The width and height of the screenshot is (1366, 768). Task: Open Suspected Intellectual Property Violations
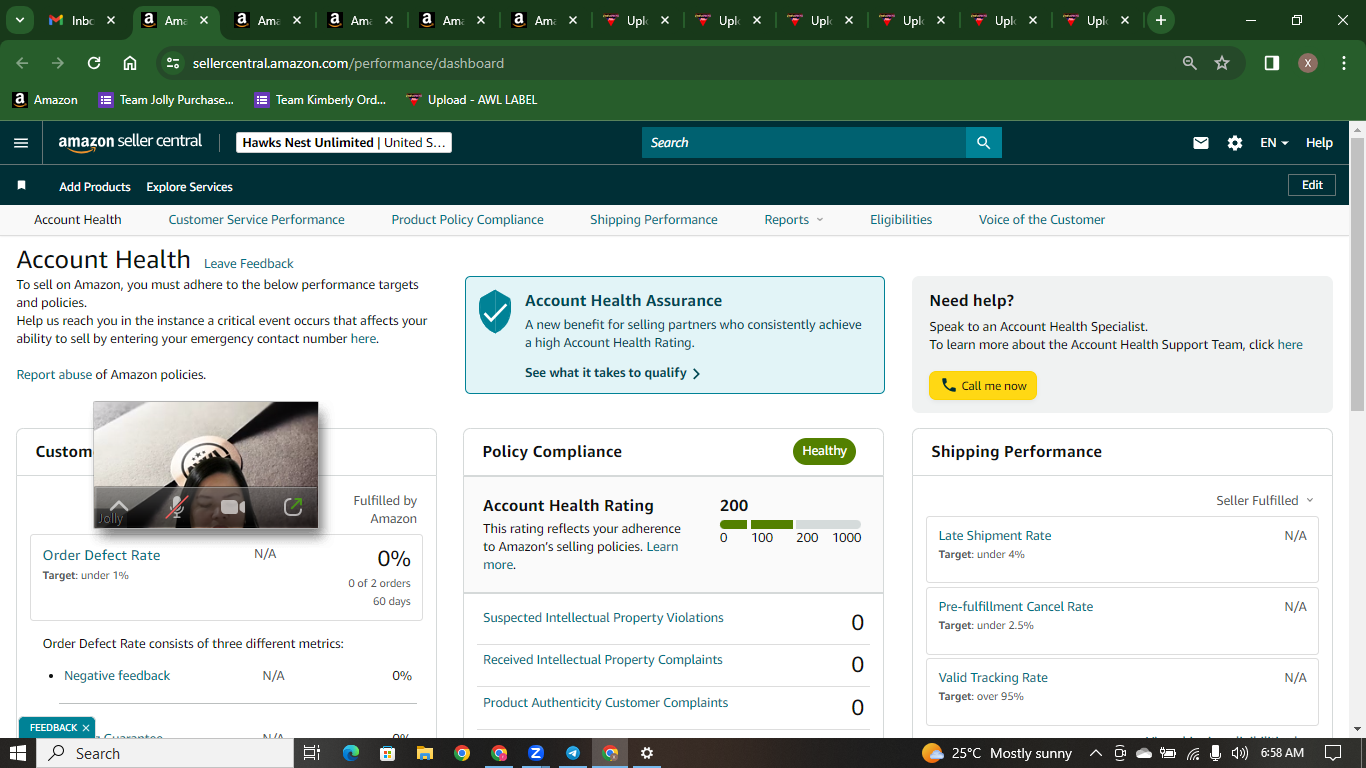click(x=603, y=618)
